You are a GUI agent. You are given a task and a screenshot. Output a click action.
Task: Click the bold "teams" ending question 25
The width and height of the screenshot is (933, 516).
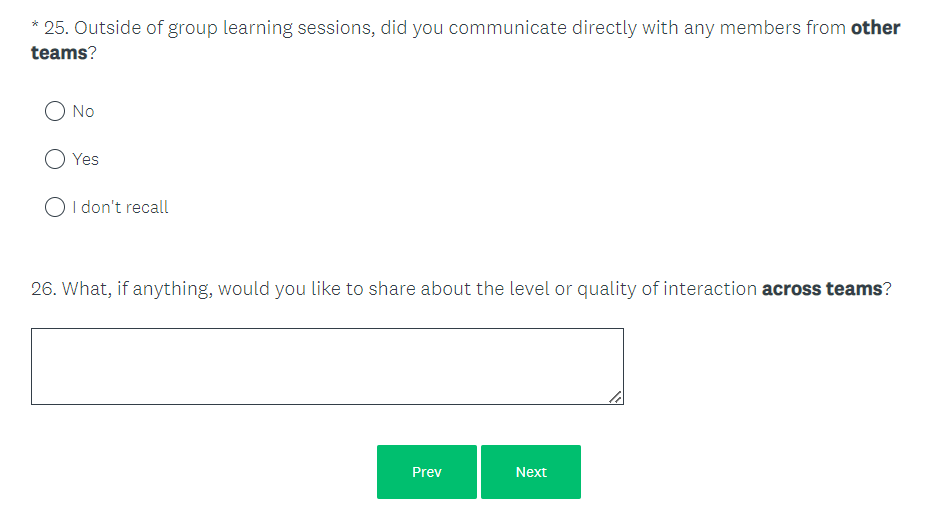(x=59, y=53)
